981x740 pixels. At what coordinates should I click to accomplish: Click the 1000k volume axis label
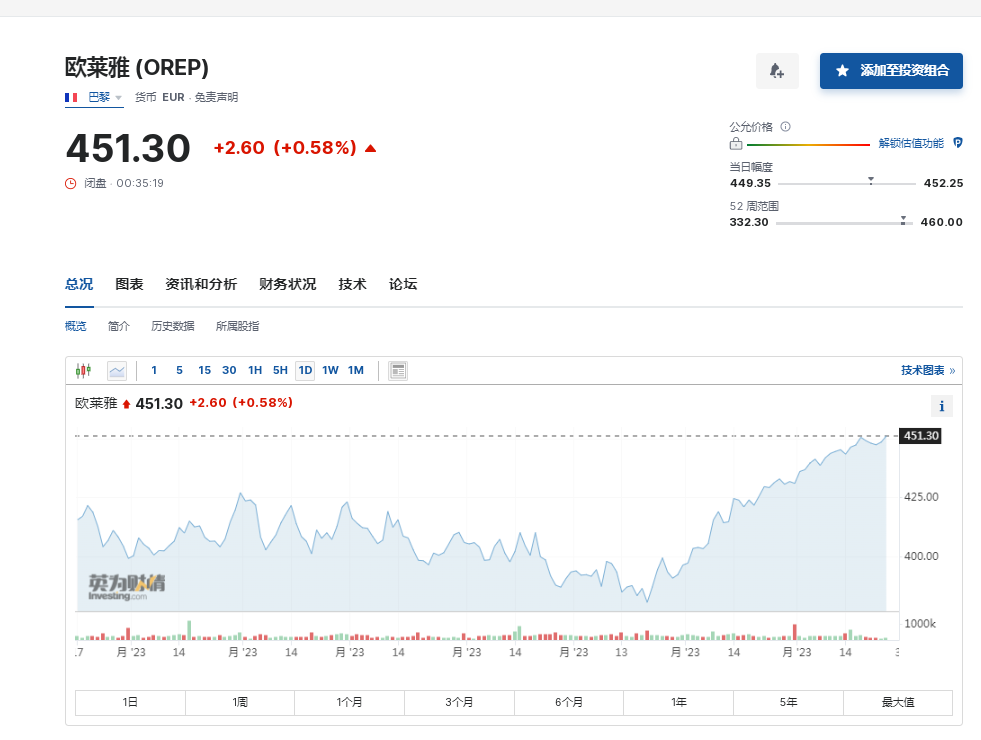(x=920, y=624)
